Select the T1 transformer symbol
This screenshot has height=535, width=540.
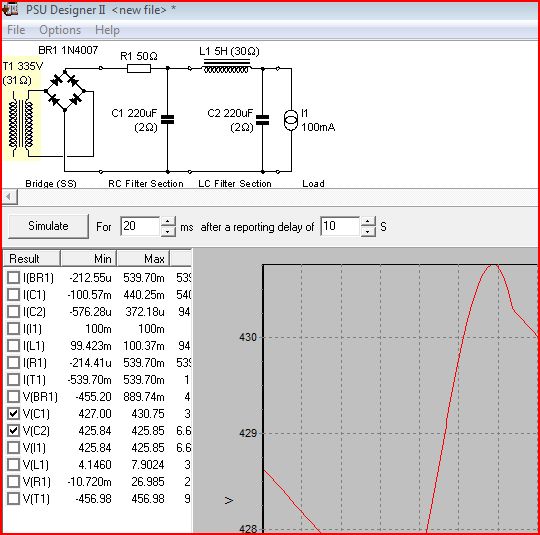(x=21, y=125)
